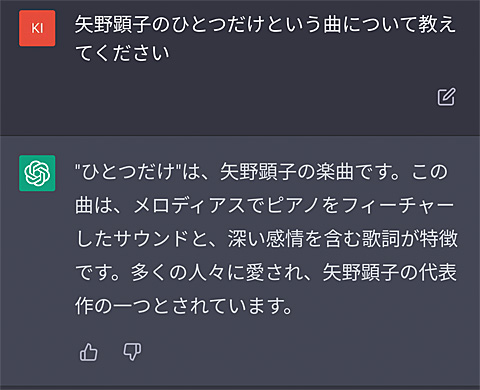Click the green ChatGPT logo avatar

pos(37,173)
